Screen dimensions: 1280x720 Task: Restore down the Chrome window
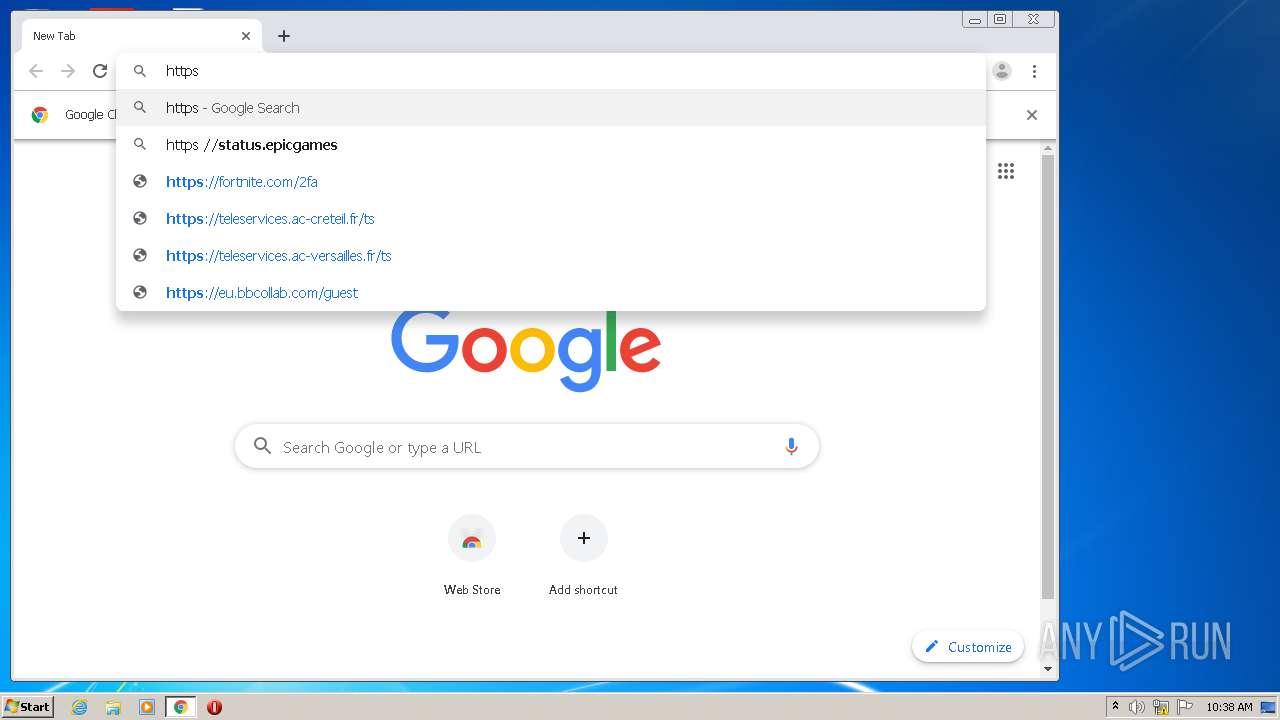(x=1000, y=19)
